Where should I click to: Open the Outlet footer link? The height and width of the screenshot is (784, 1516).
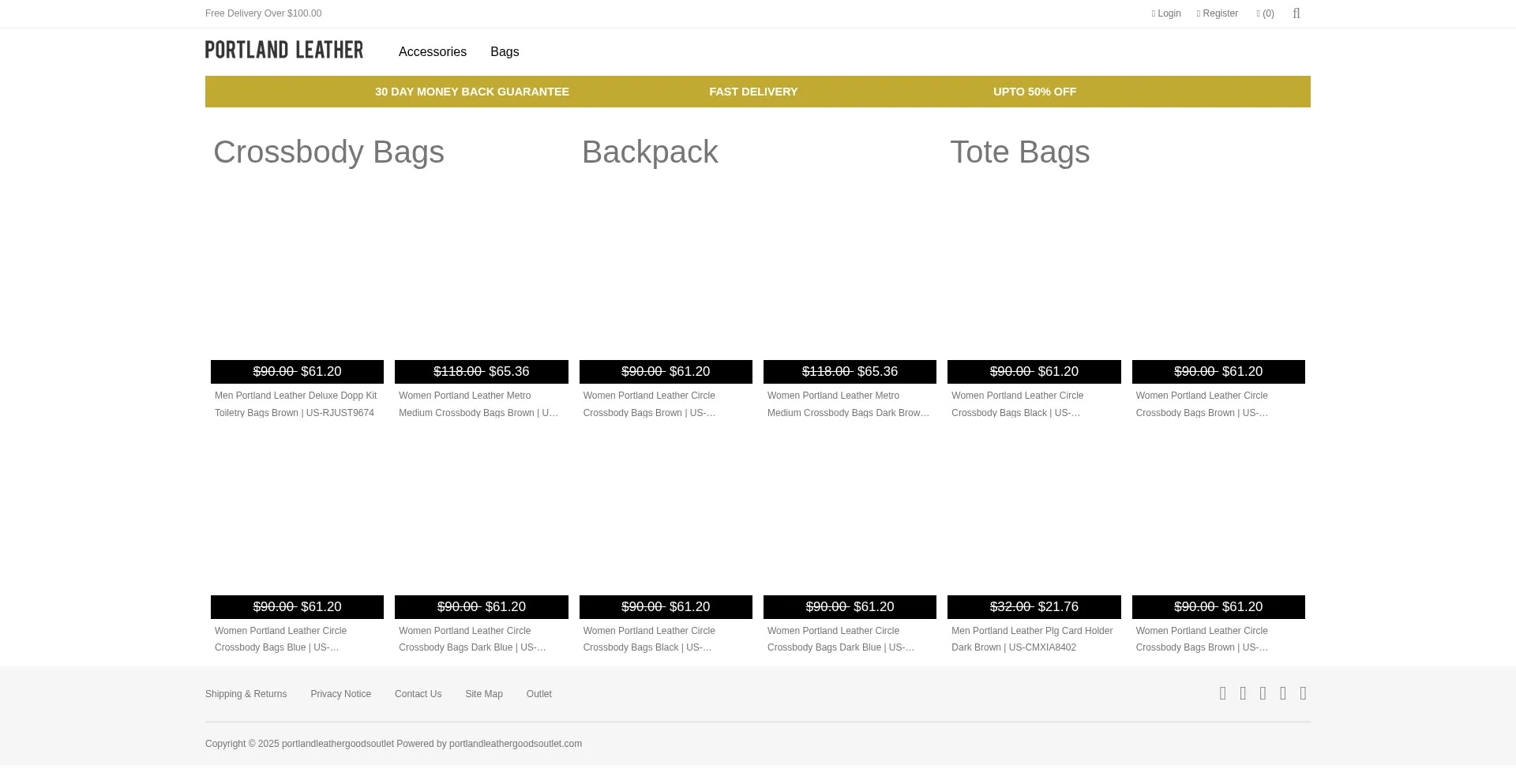pos(538,694)
